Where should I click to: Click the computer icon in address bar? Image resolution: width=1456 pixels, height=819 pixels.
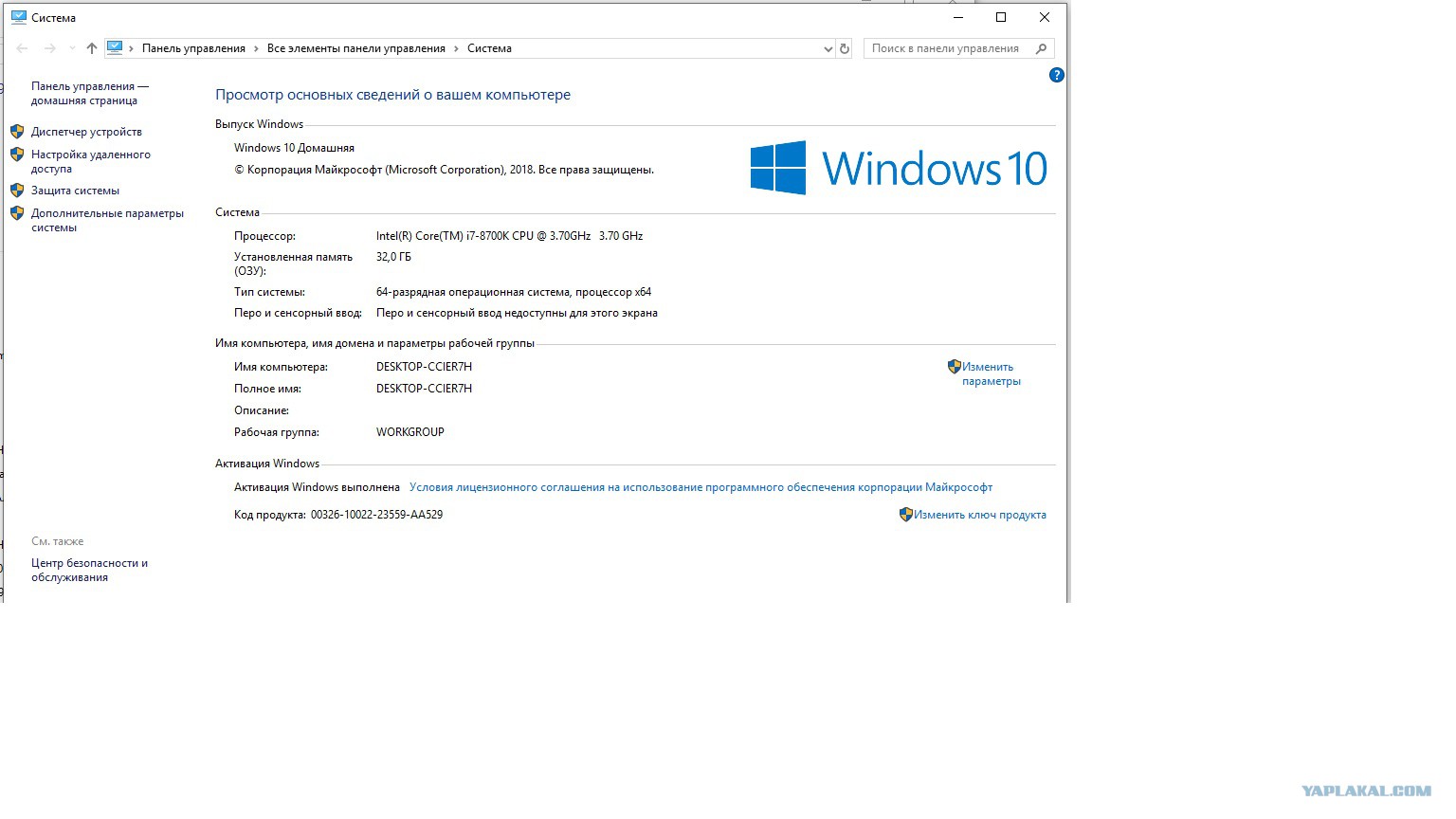[115, 47]
